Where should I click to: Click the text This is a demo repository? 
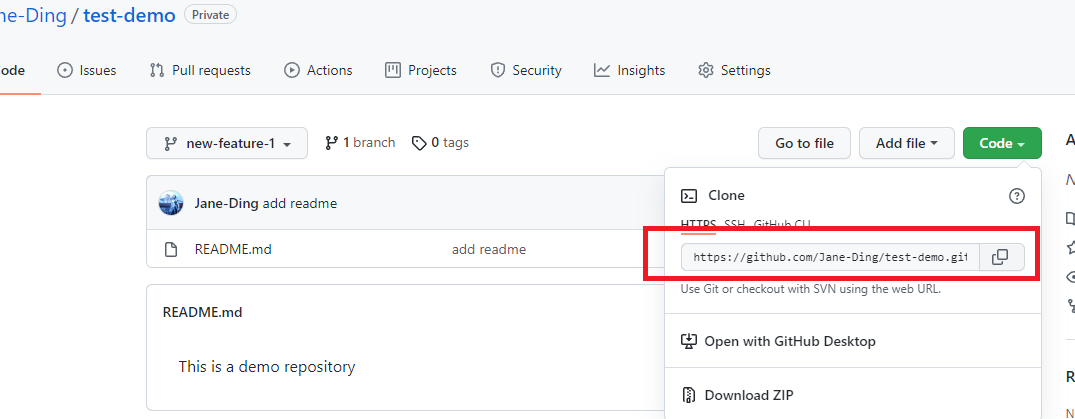[267, 366]
